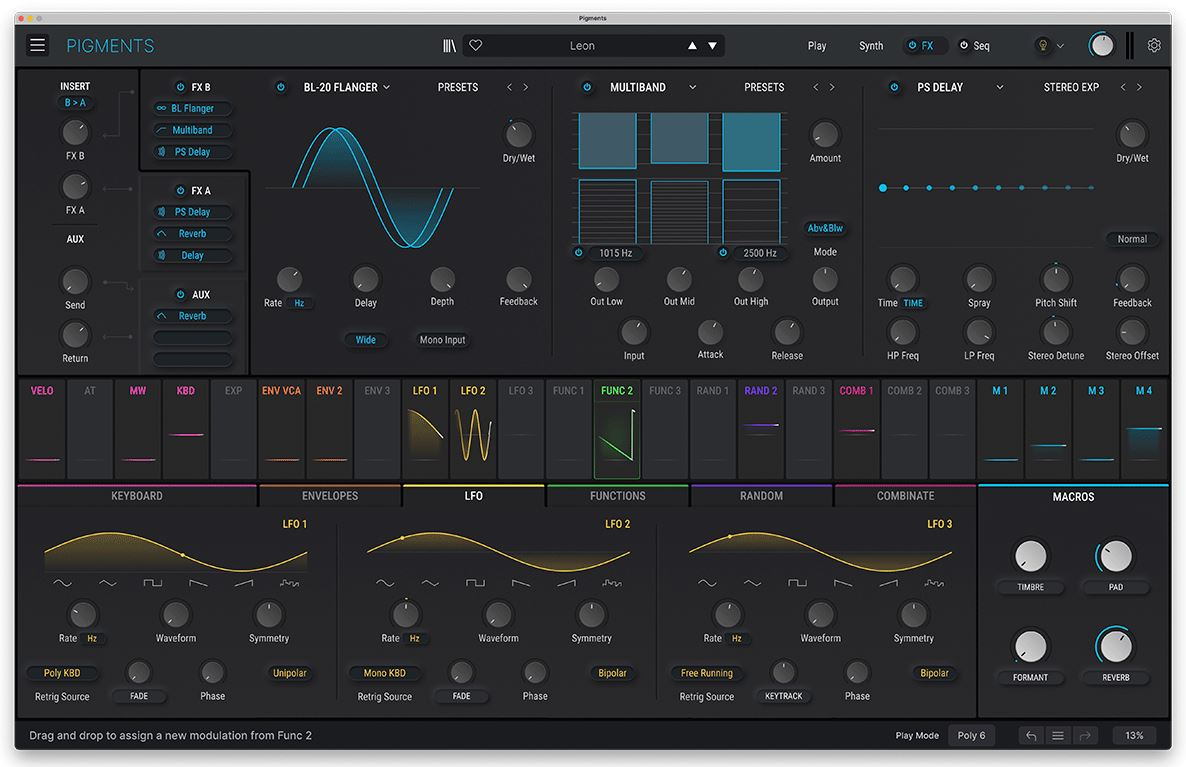
Task: Favorite the Leon preset with heart icon
Action: 476,45
